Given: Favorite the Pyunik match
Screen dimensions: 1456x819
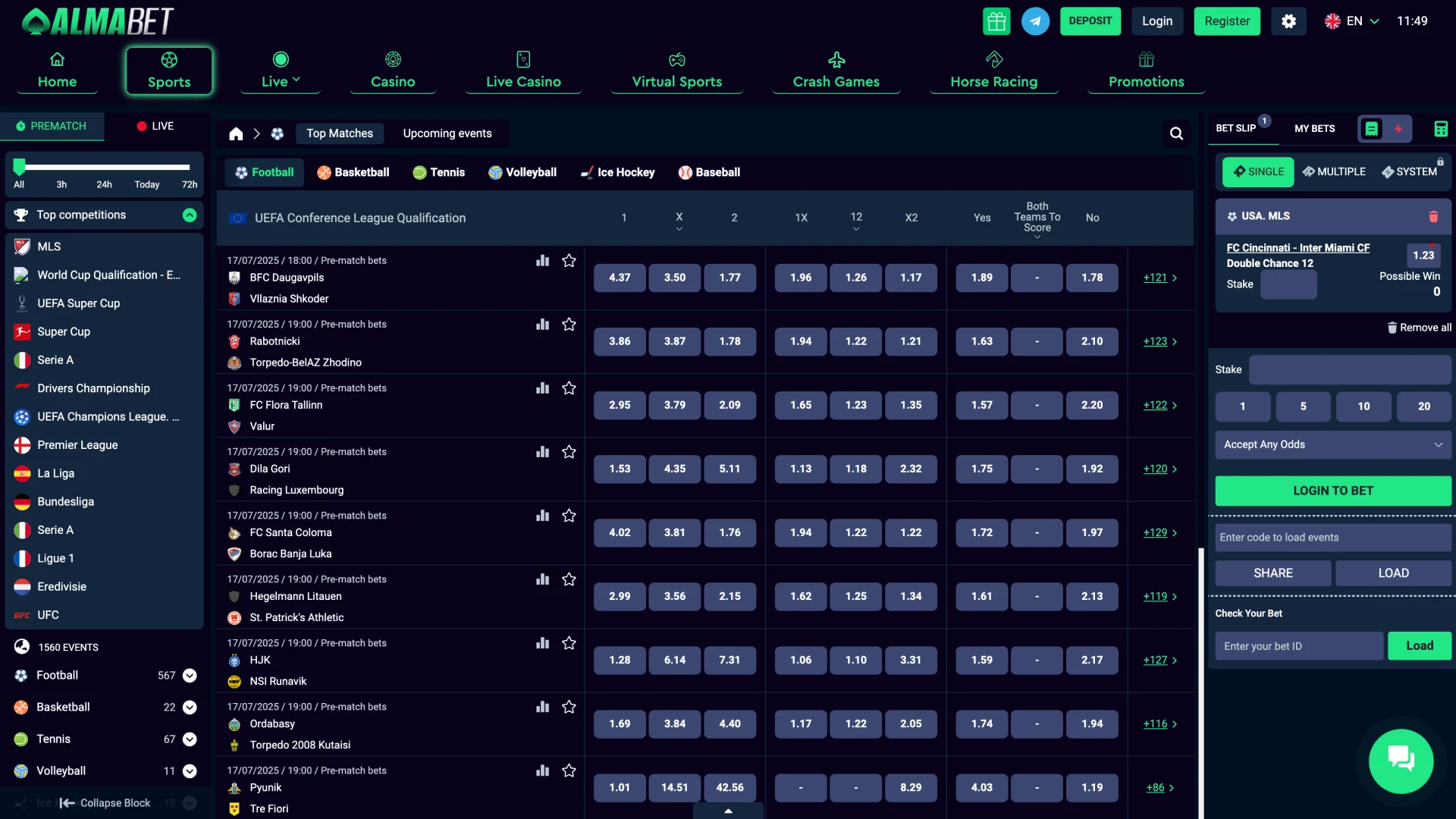Looking at the screenshot, I should 569,770.
